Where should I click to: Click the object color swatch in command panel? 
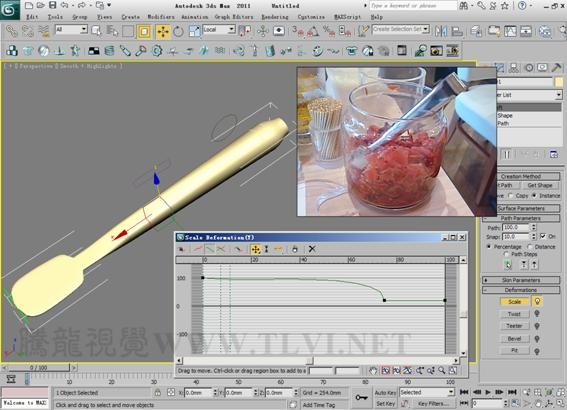(559, 82)
